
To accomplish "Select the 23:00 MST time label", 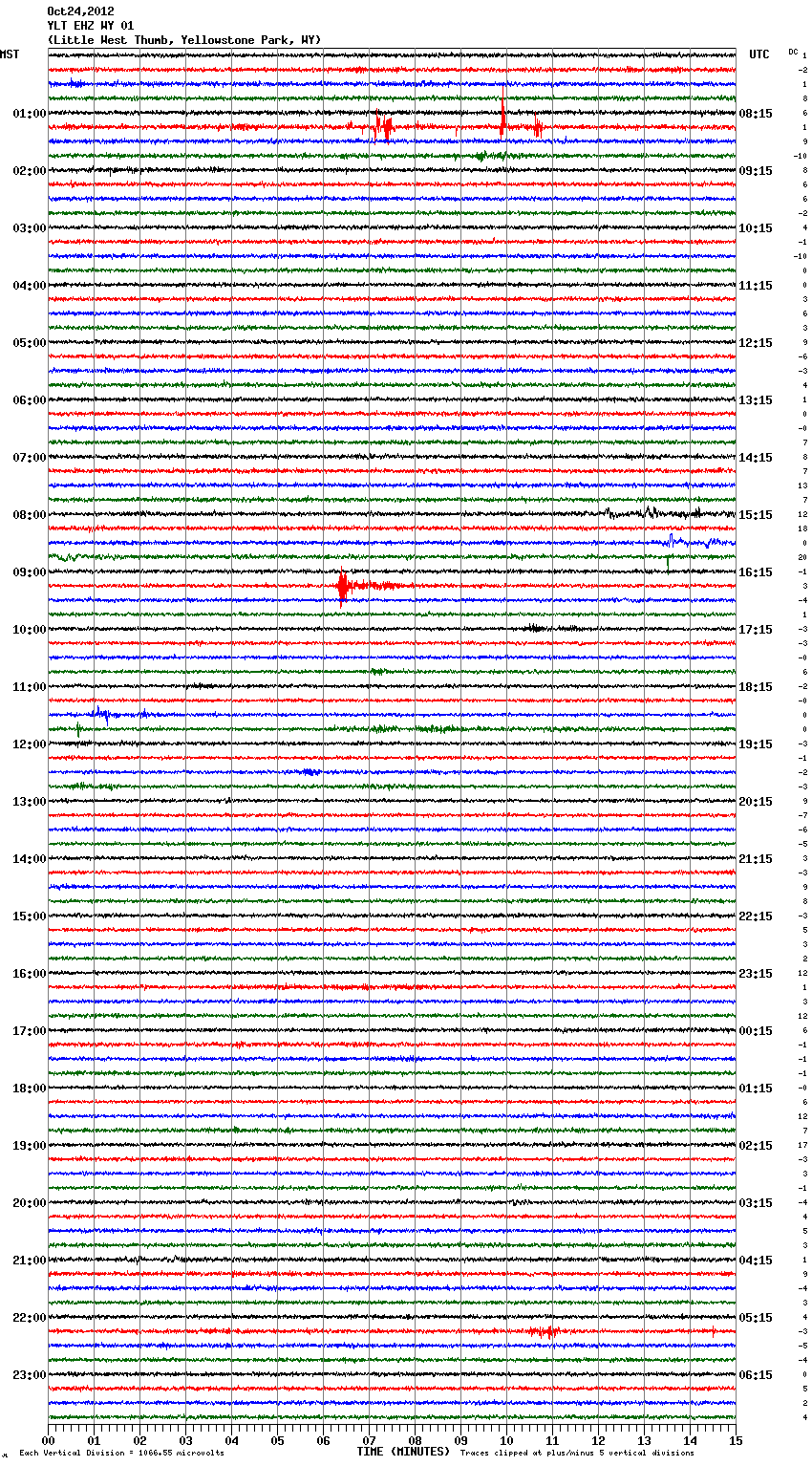I will [x=29, y=1375].
